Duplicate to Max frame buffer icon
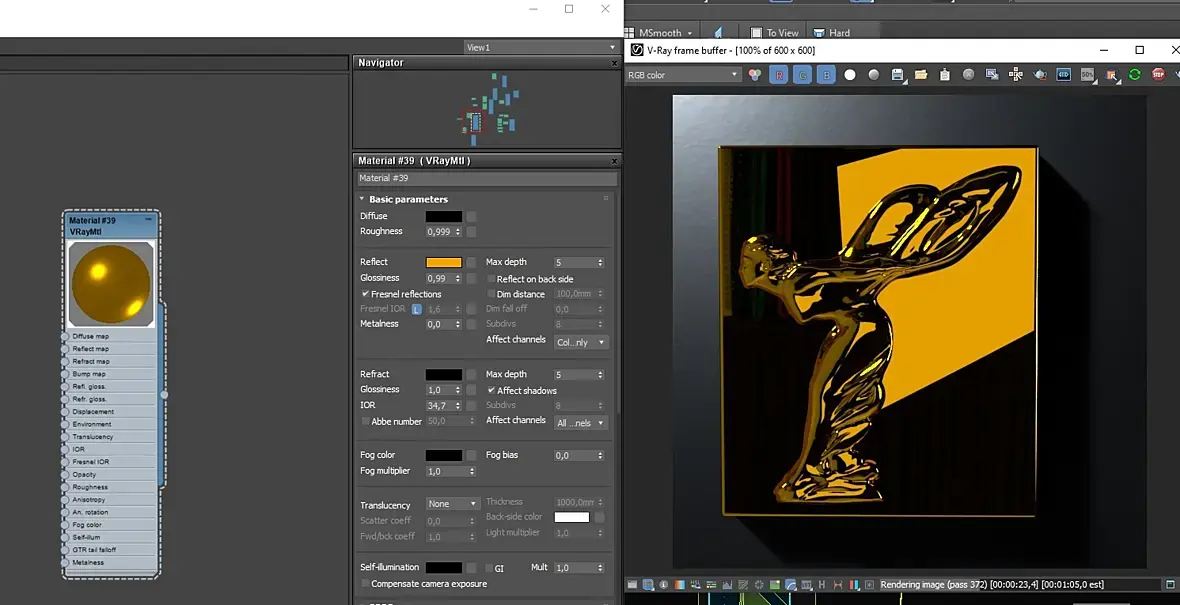Viewport: 1180px width, 605px height. [992, 74]
